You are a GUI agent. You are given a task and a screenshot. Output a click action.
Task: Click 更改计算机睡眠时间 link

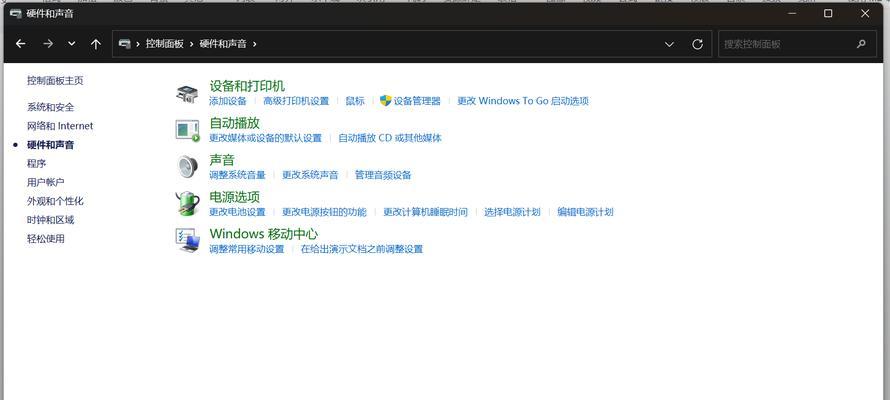tap(425, 212)
